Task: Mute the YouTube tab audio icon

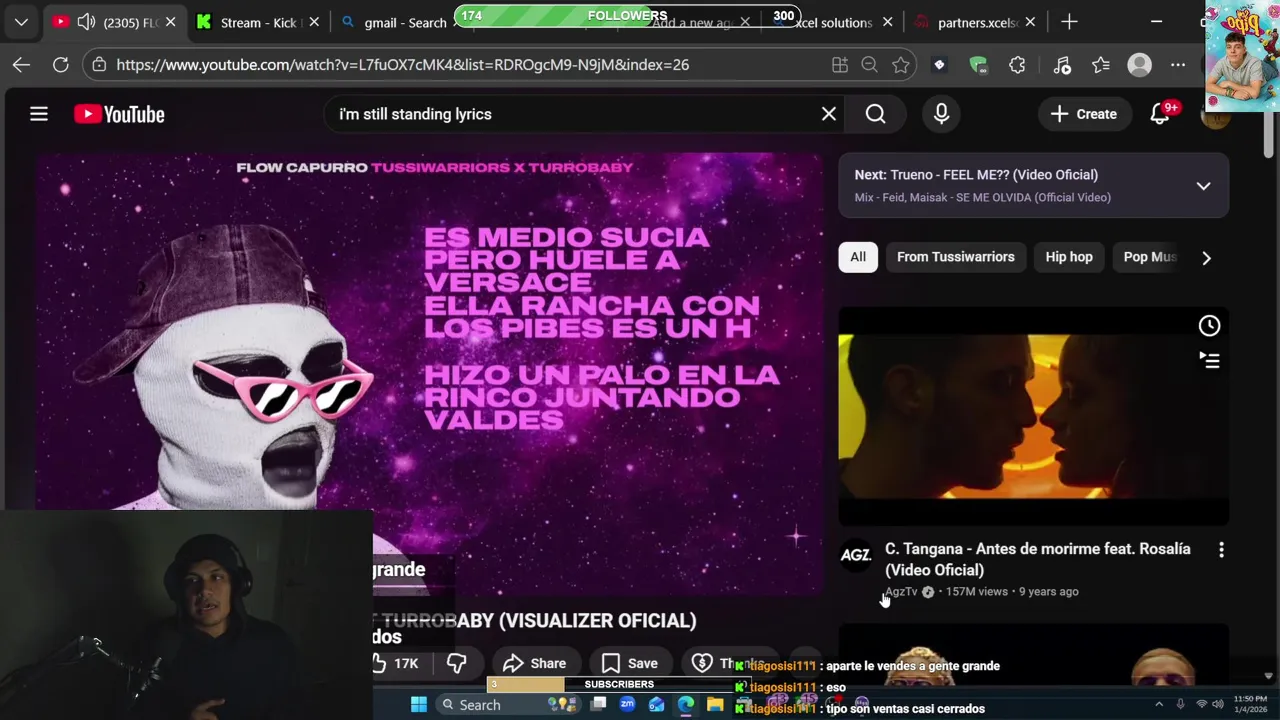Action: [x=86, y=22]
